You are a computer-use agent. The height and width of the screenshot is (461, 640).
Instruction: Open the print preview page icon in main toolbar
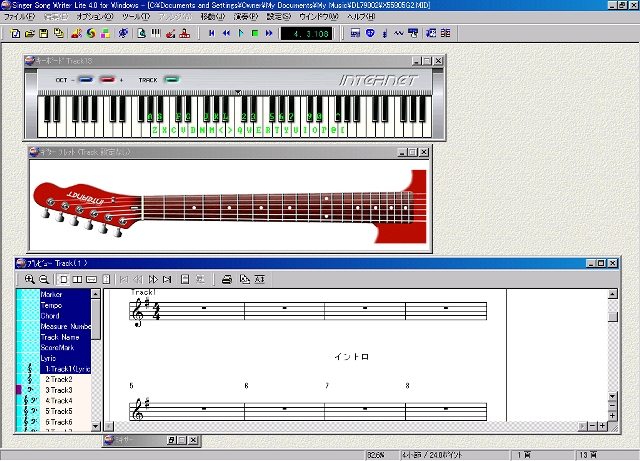click(142, 33)
